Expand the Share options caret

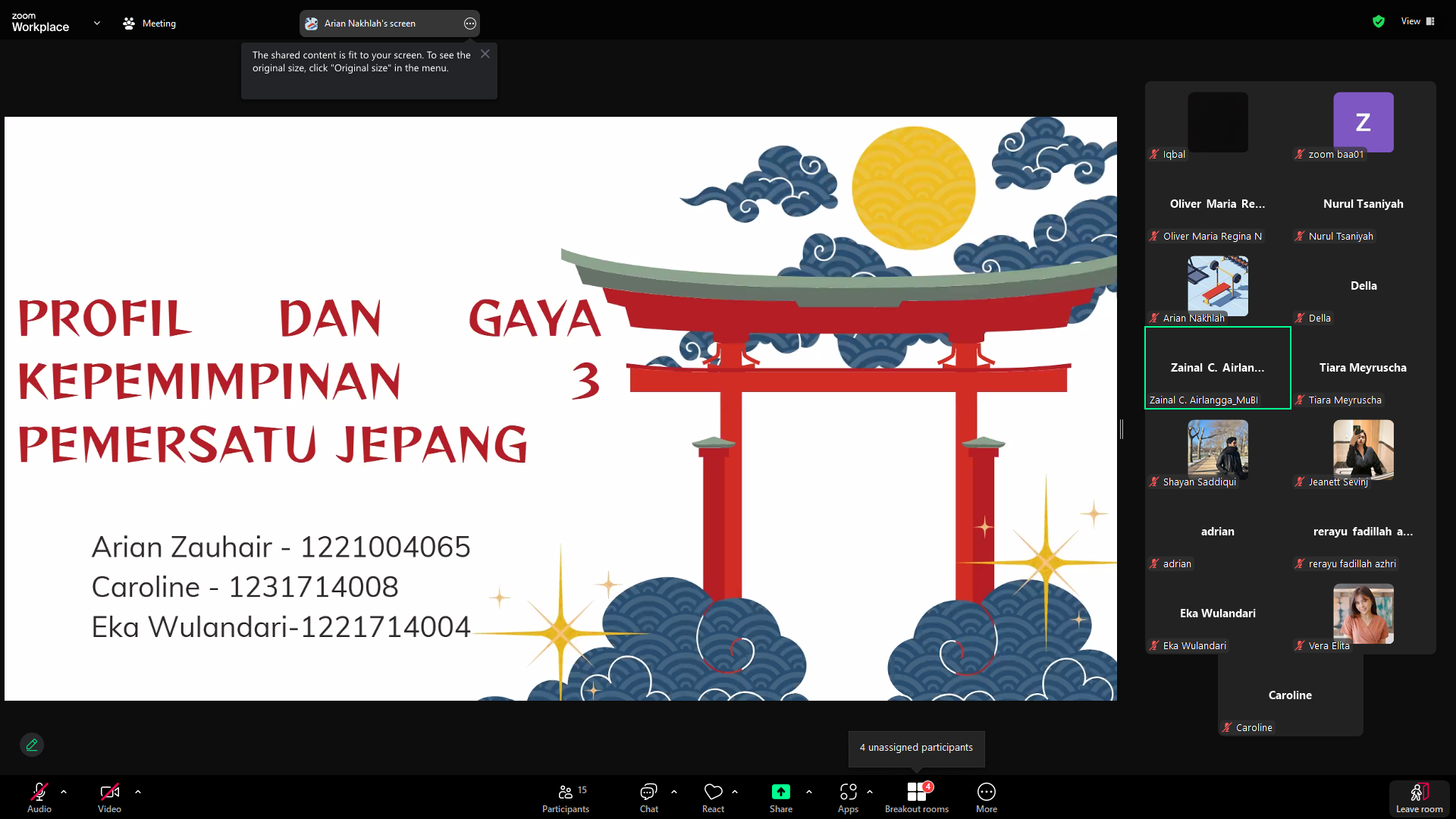(x=809, y=792)
